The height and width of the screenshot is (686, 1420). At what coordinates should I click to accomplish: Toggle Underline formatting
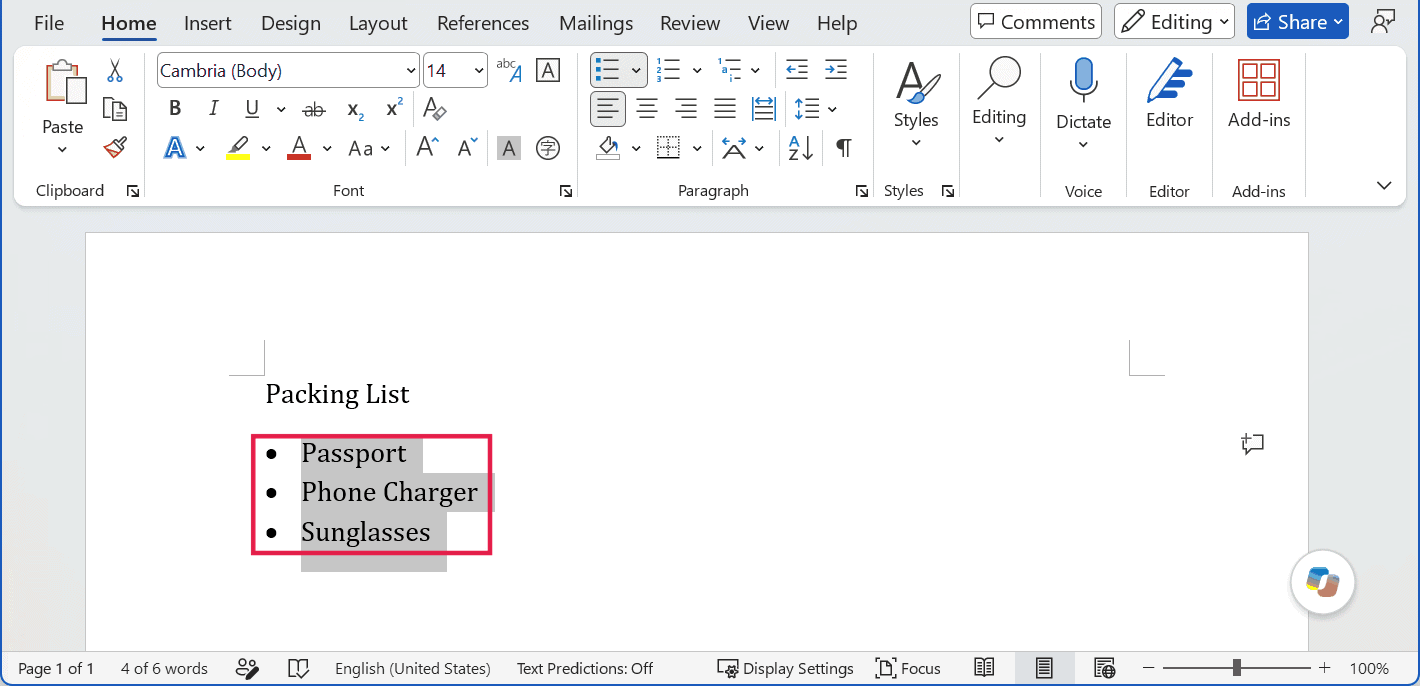(x=252, y=109)
